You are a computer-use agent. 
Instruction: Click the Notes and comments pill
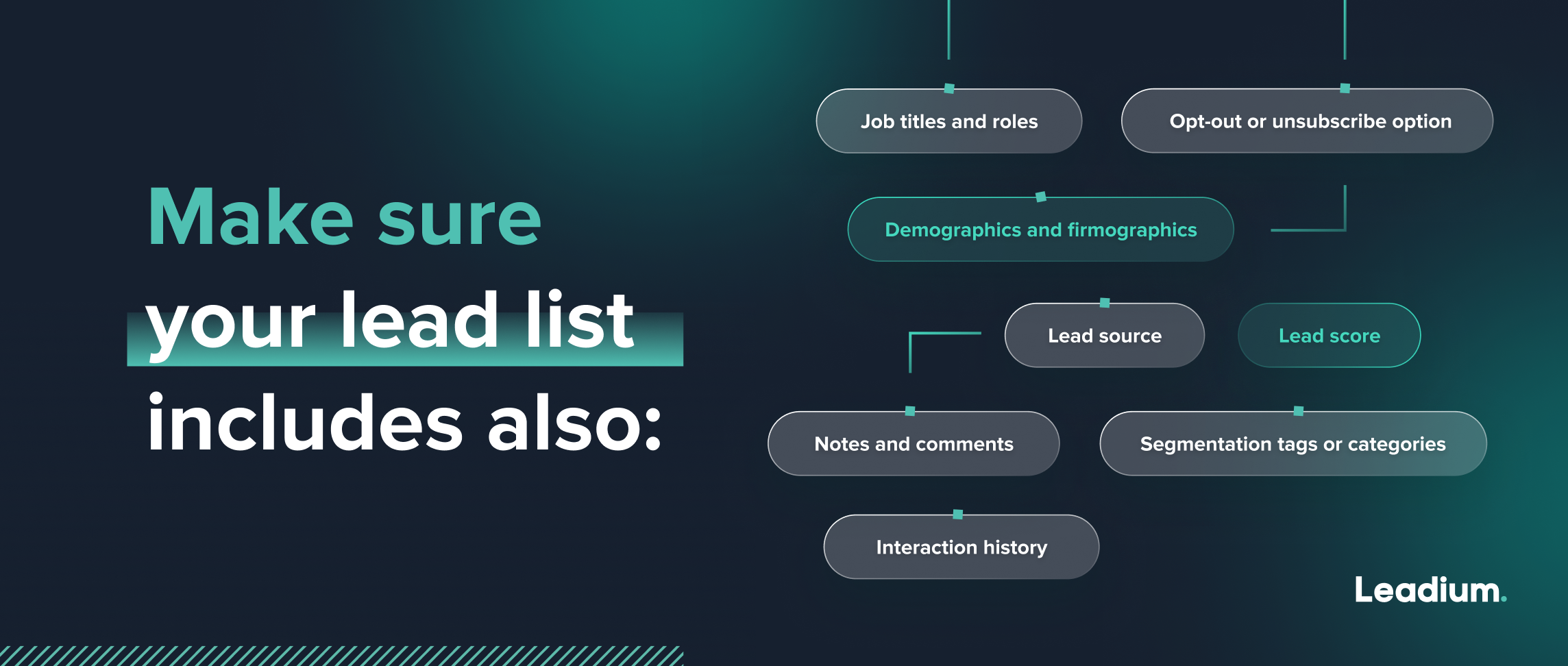[914, 444]
